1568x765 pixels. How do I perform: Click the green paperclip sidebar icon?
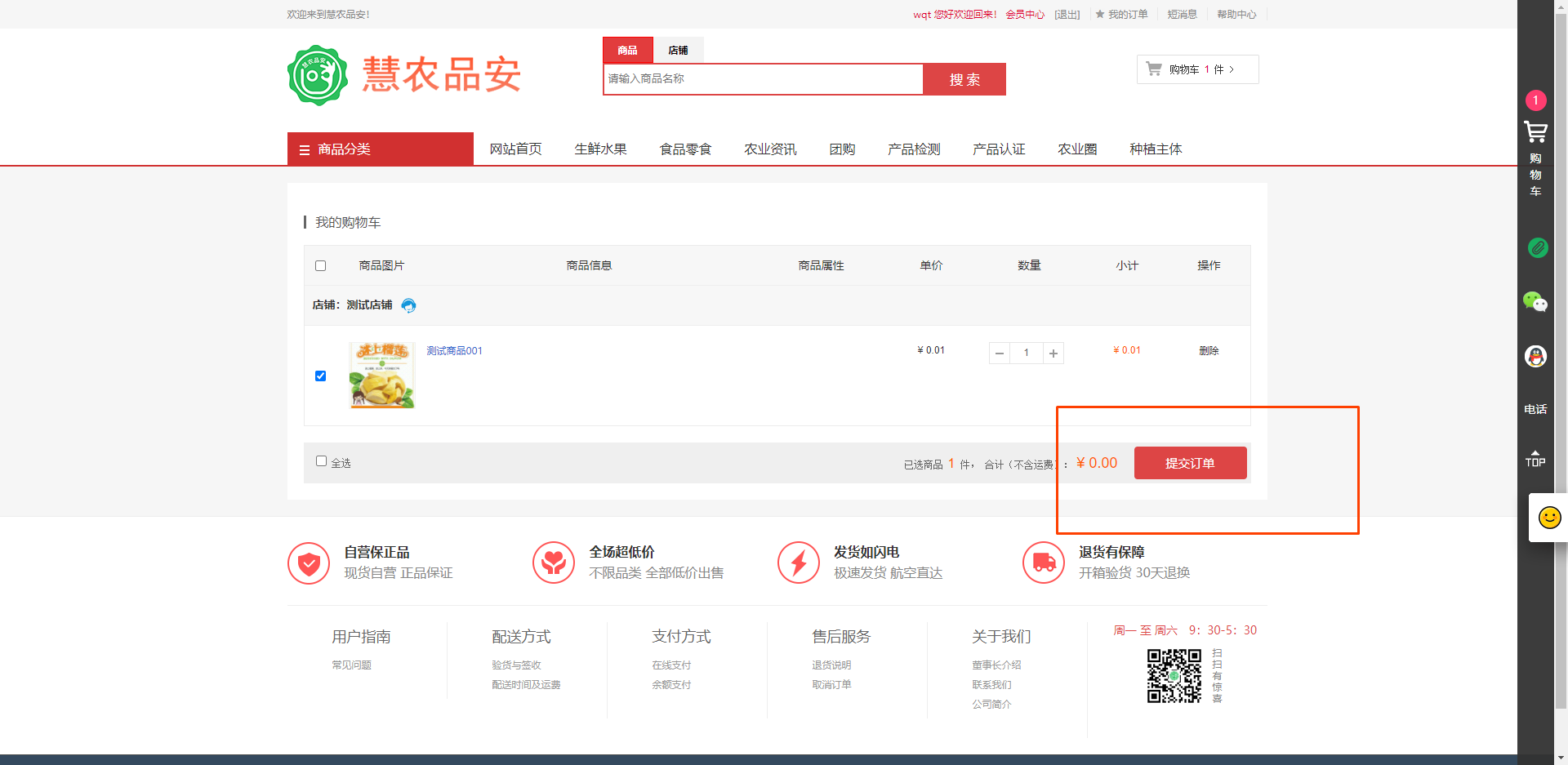[x=1537, y=247]
